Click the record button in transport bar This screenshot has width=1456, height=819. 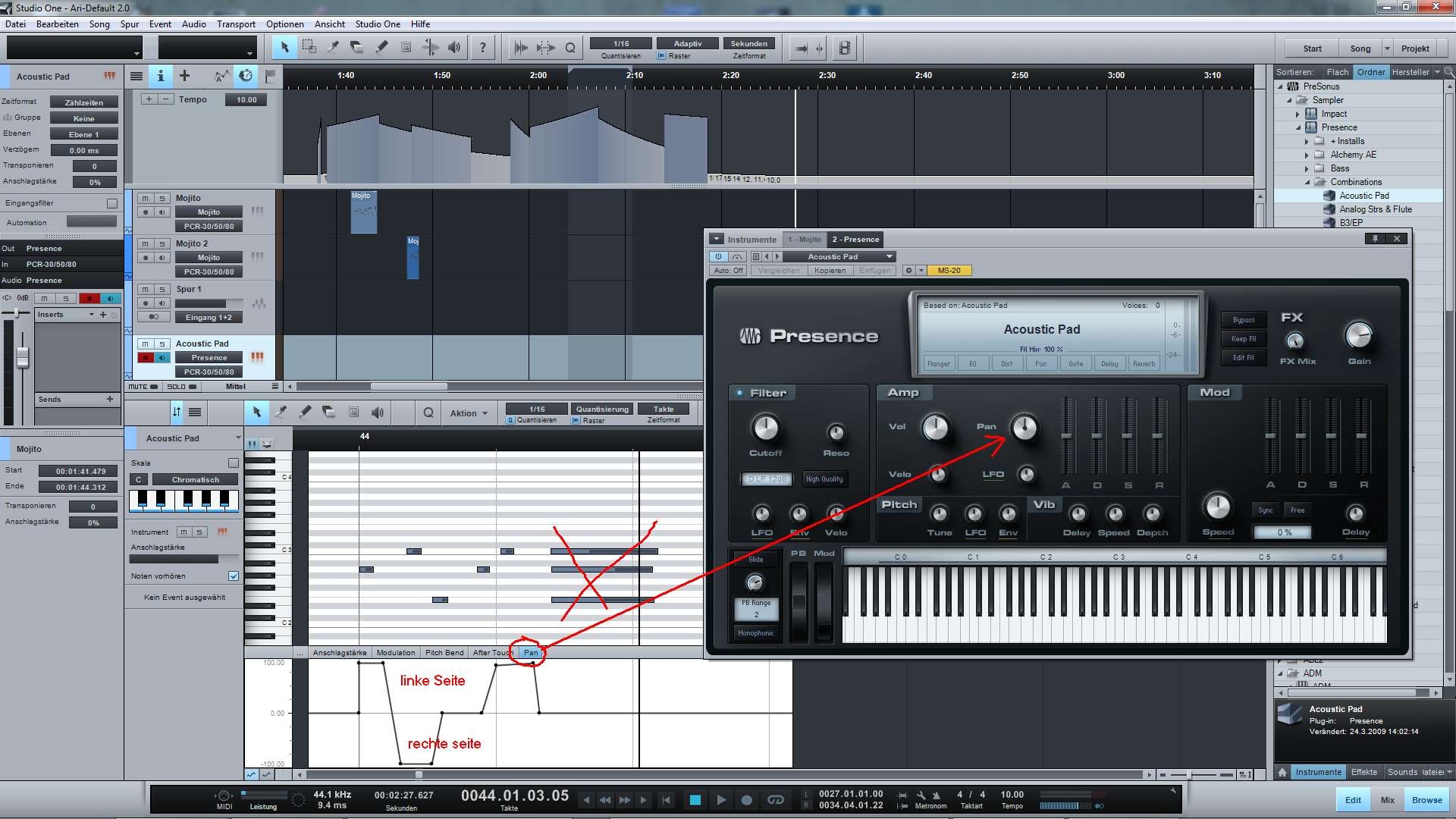coord(746,799)
